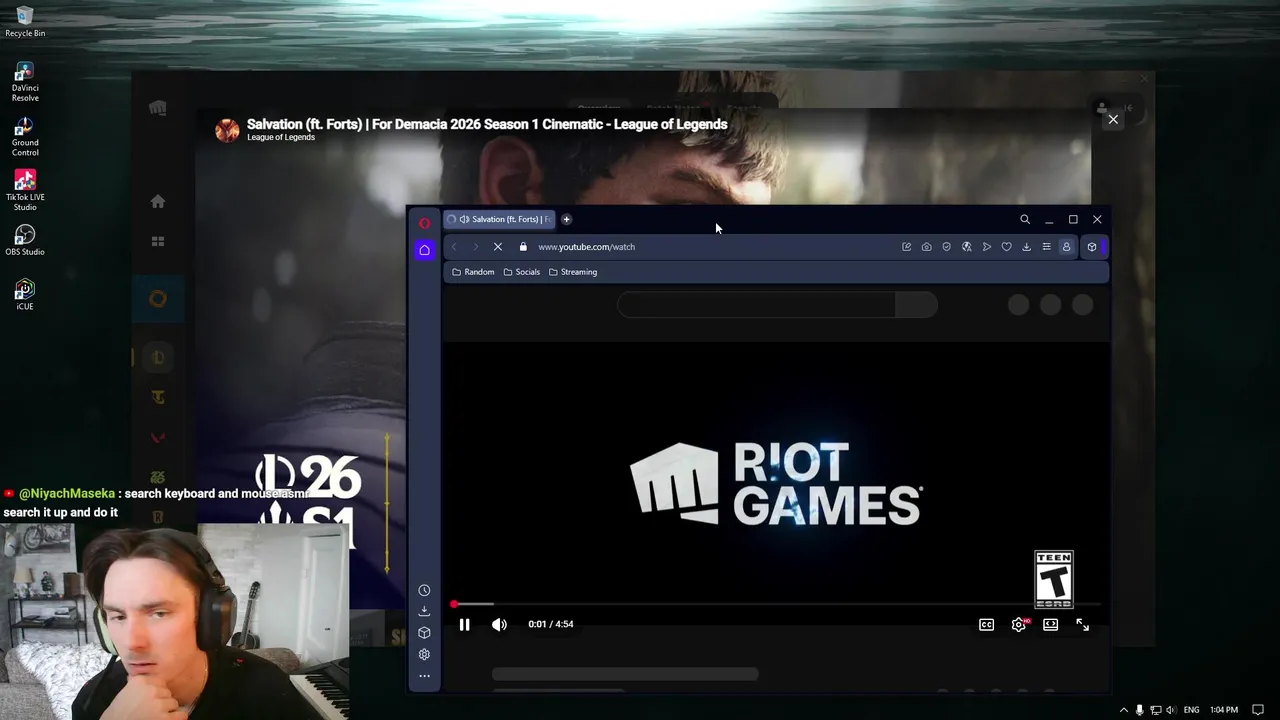This screenshot has width=1280, height=720.
Task: Click the microphone tray icon
Action: (1139, 710)
